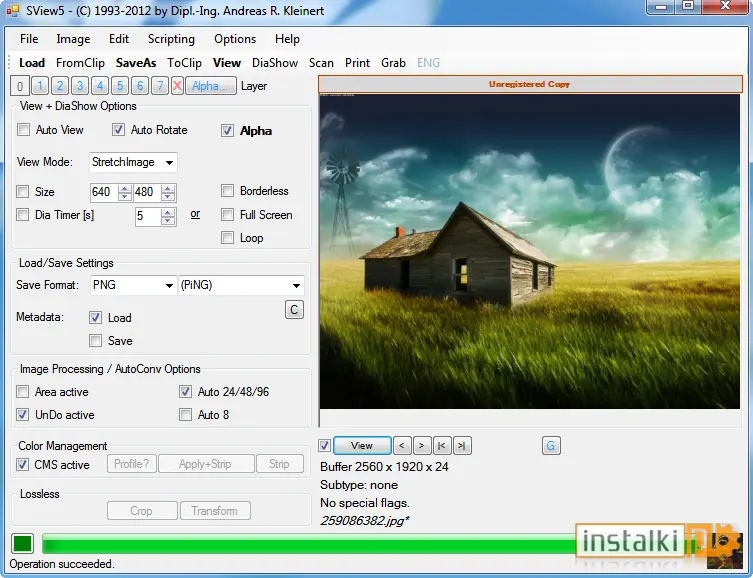Expand the Save Format PNG dropdown
This screenshot has height=578, width=753.
[x=133, y=285]
